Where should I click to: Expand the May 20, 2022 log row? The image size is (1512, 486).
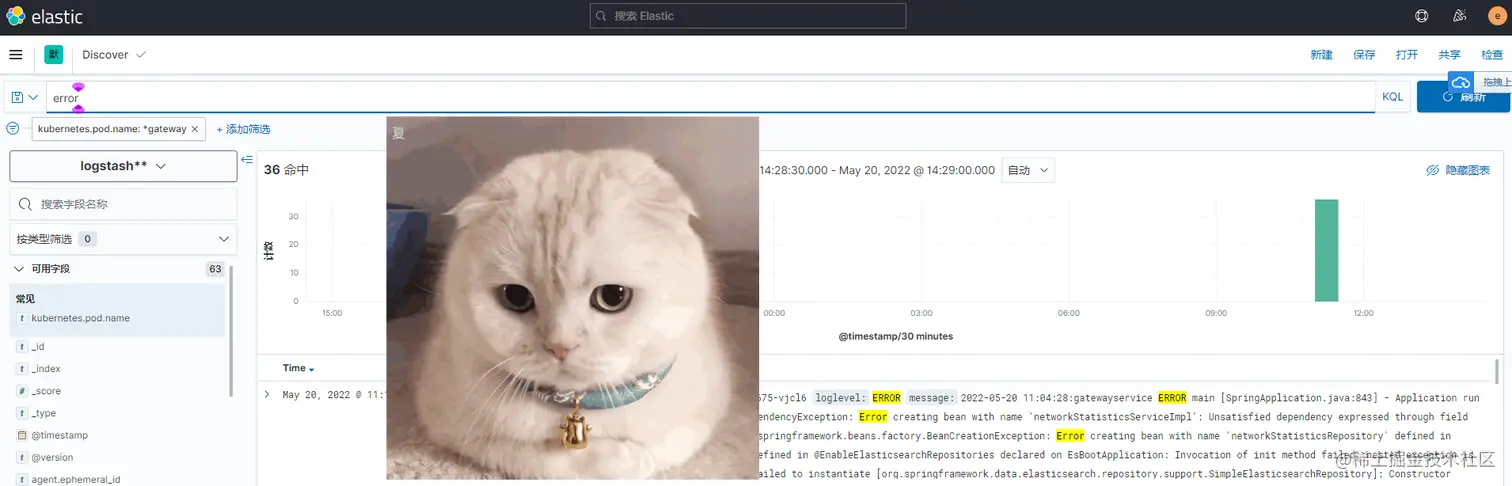click(x=267, y=395)
